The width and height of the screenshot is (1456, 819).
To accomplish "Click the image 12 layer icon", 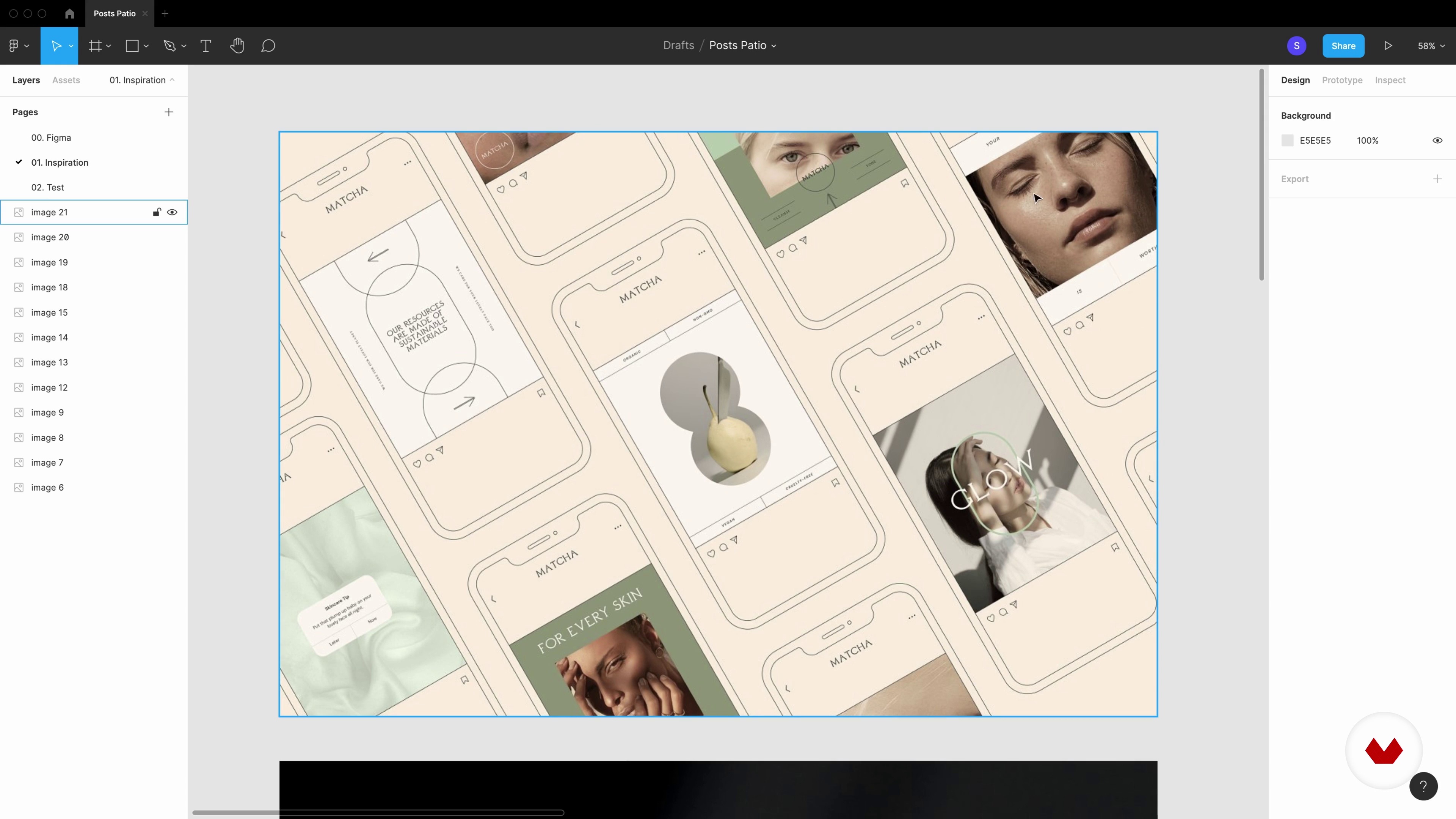I will [19, 388].
